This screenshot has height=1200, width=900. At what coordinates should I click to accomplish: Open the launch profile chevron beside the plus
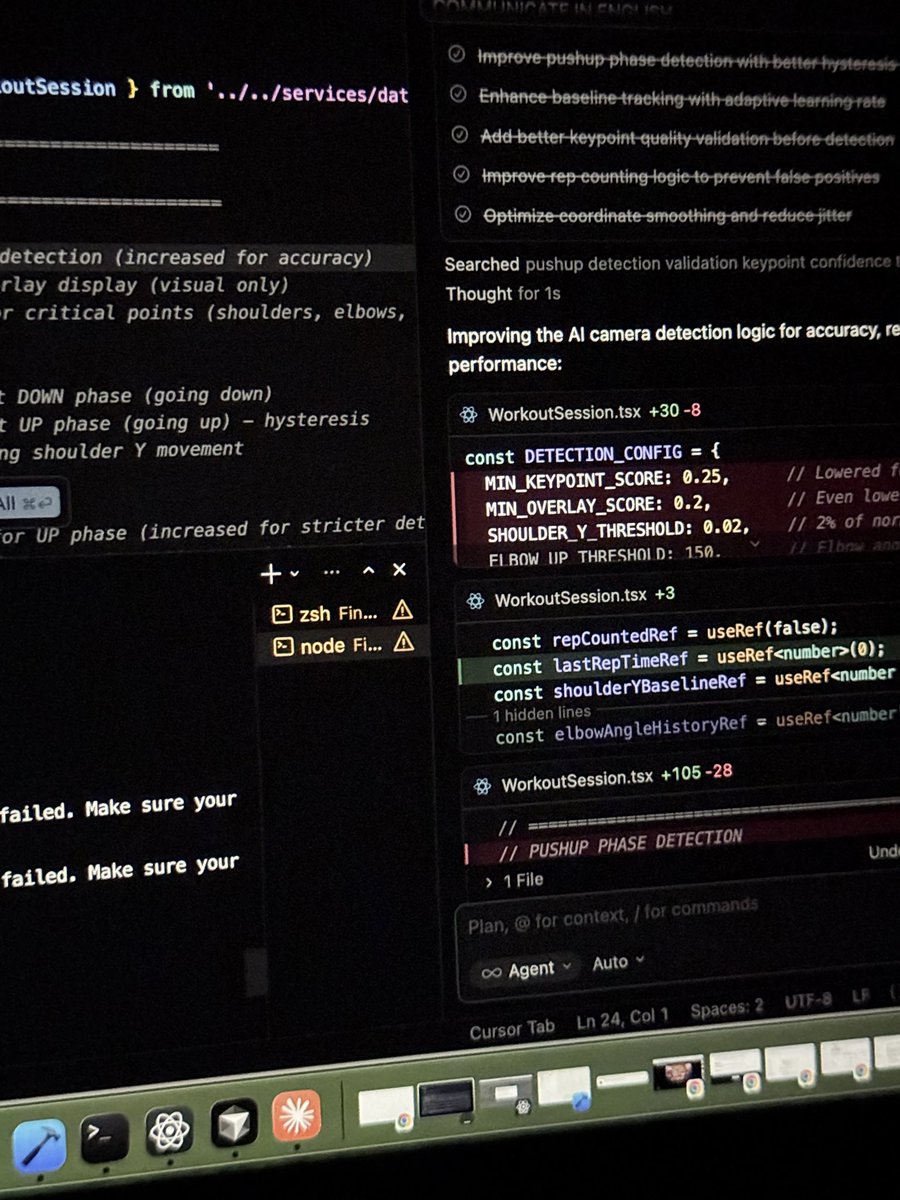tap(293, 574)
